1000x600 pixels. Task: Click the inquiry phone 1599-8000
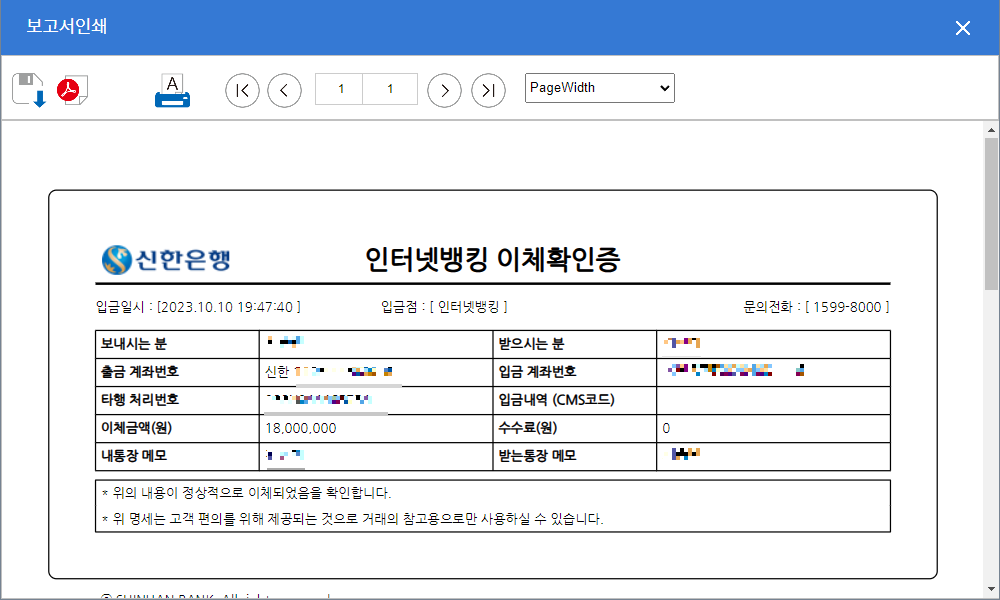pyautogui.click(x=847, y=307)
